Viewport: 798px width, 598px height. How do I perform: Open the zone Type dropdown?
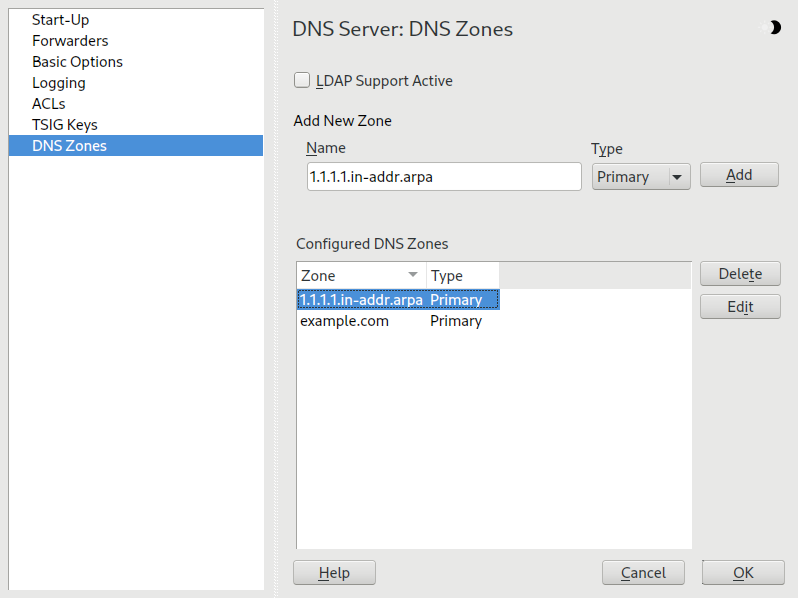coord(641,177)
